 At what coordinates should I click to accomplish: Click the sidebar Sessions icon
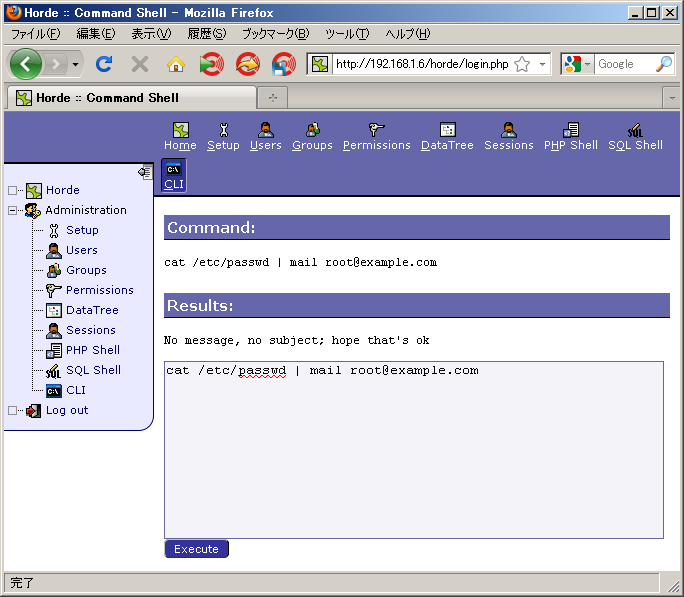pos(54,331)
